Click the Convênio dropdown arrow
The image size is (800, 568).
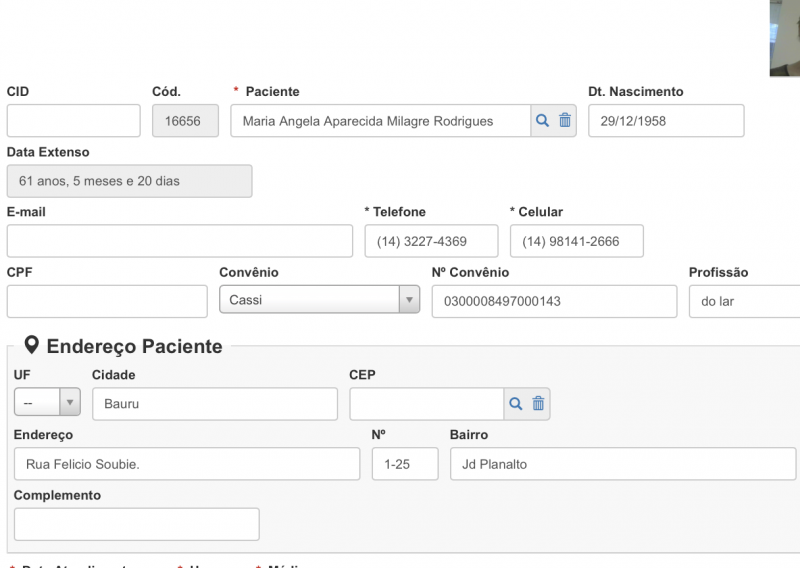pyautogui.click(x=409, y=301)
